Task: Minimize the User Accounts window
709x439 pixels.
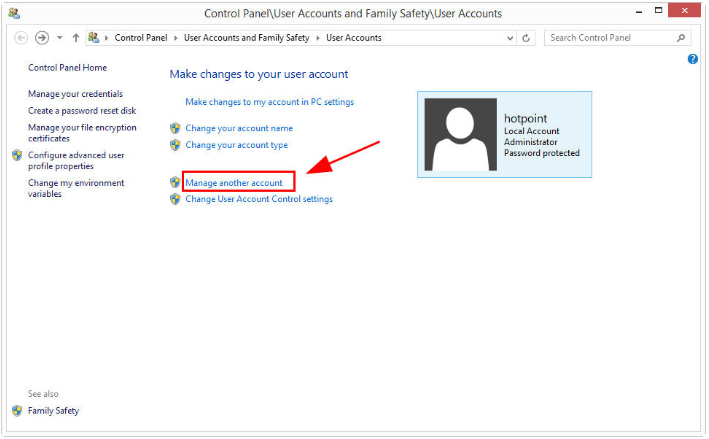Action: 639,12
